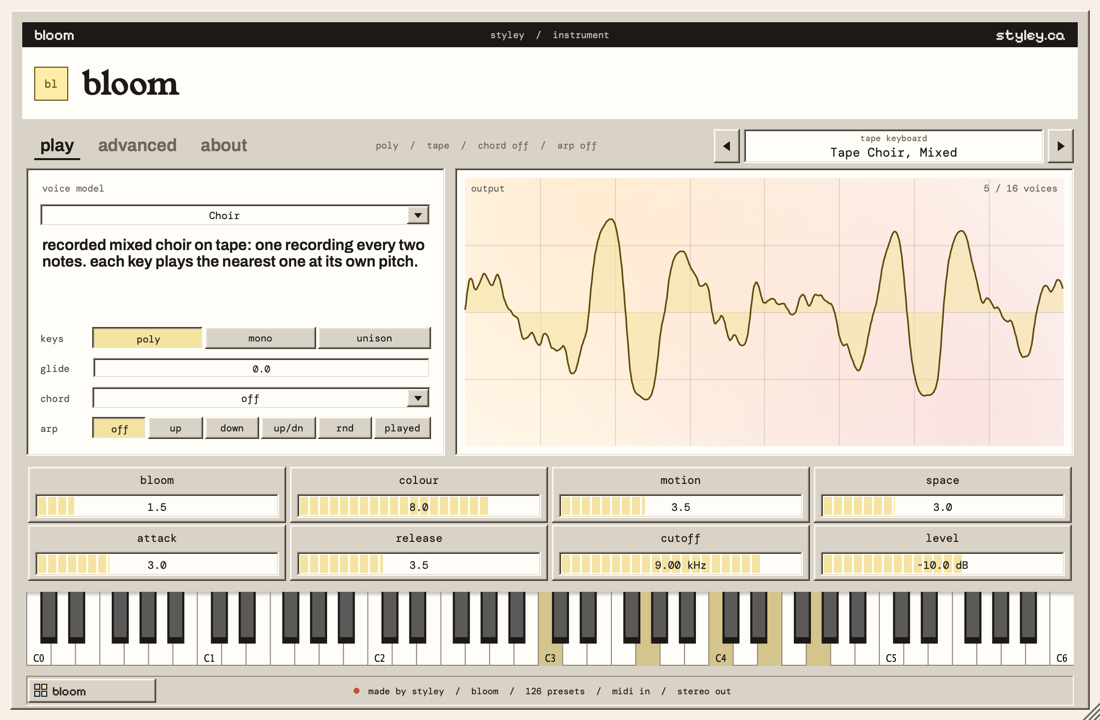The image size is (1100, 720).
Task: Set arp mode to up
Action: 175,428
